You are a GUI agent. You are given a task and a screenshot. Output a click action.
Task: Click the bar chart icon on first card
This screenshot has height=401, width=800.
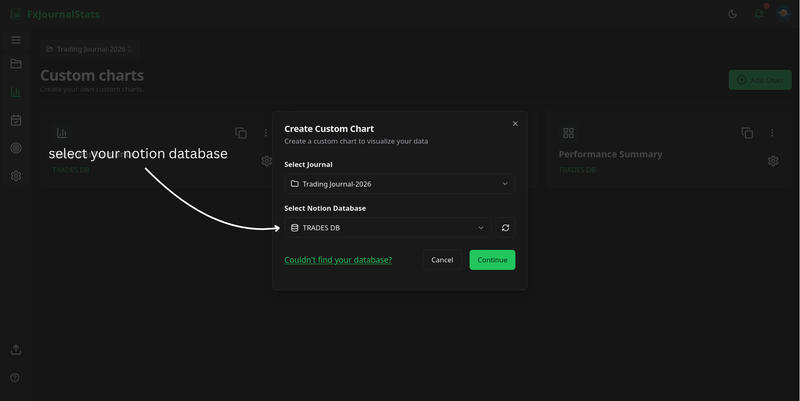pos(62,133)
